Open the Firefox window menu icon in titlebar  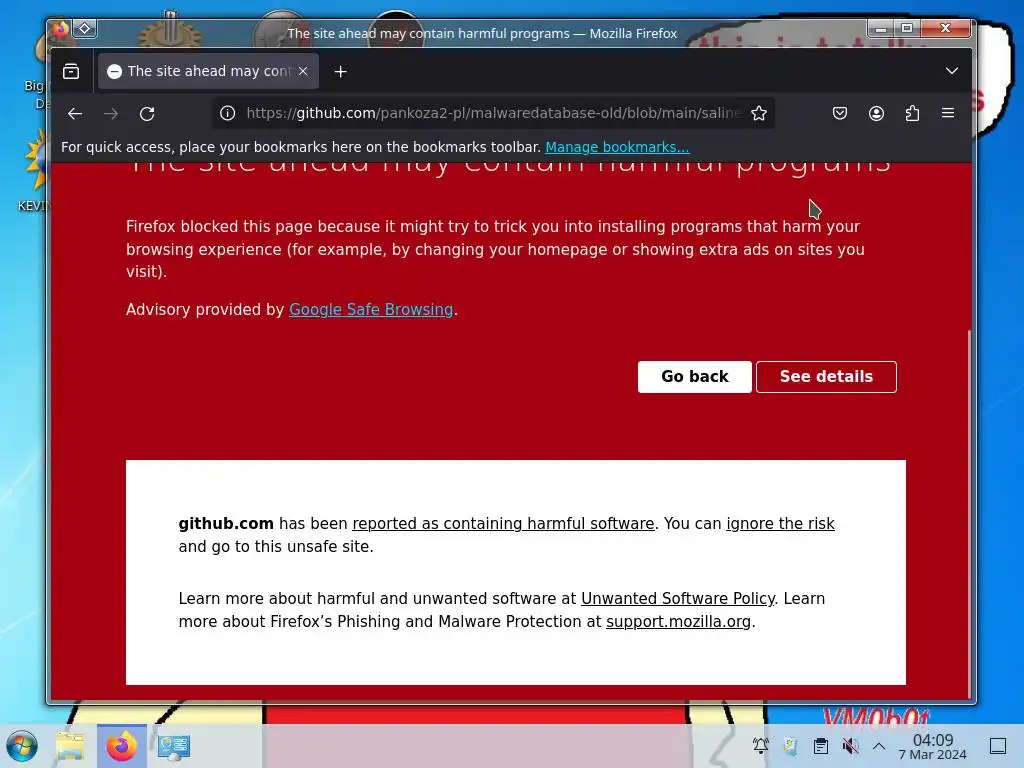60,29
